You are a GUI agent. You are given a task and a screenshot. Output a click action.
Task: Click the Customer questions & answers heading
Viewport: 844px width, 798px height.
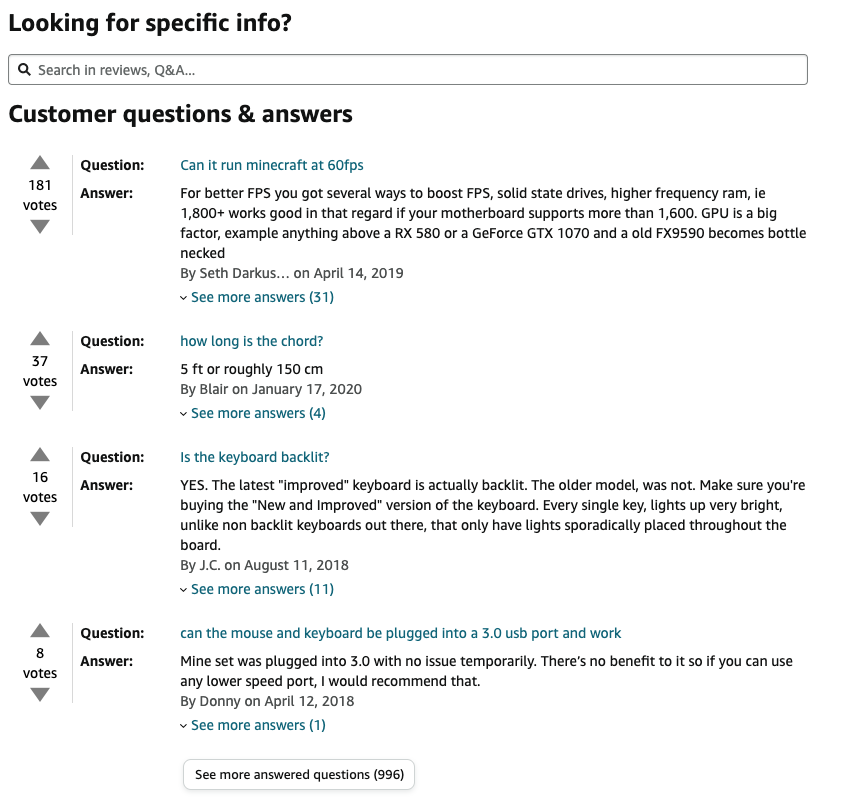pyautogui.click(x=180, y=114)
